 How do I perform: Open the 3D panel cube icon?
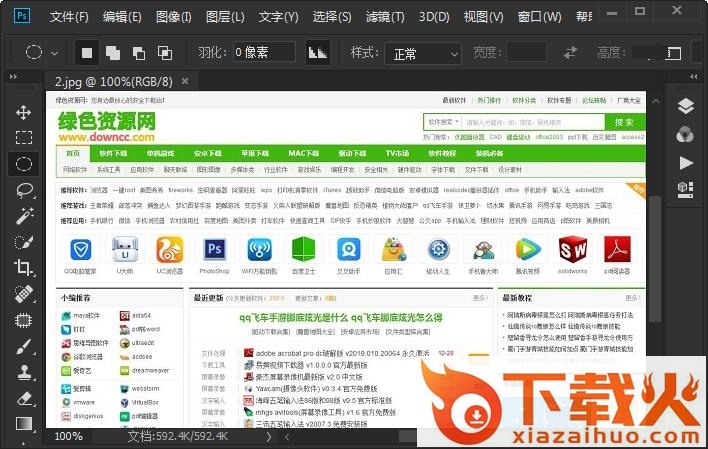685,189
